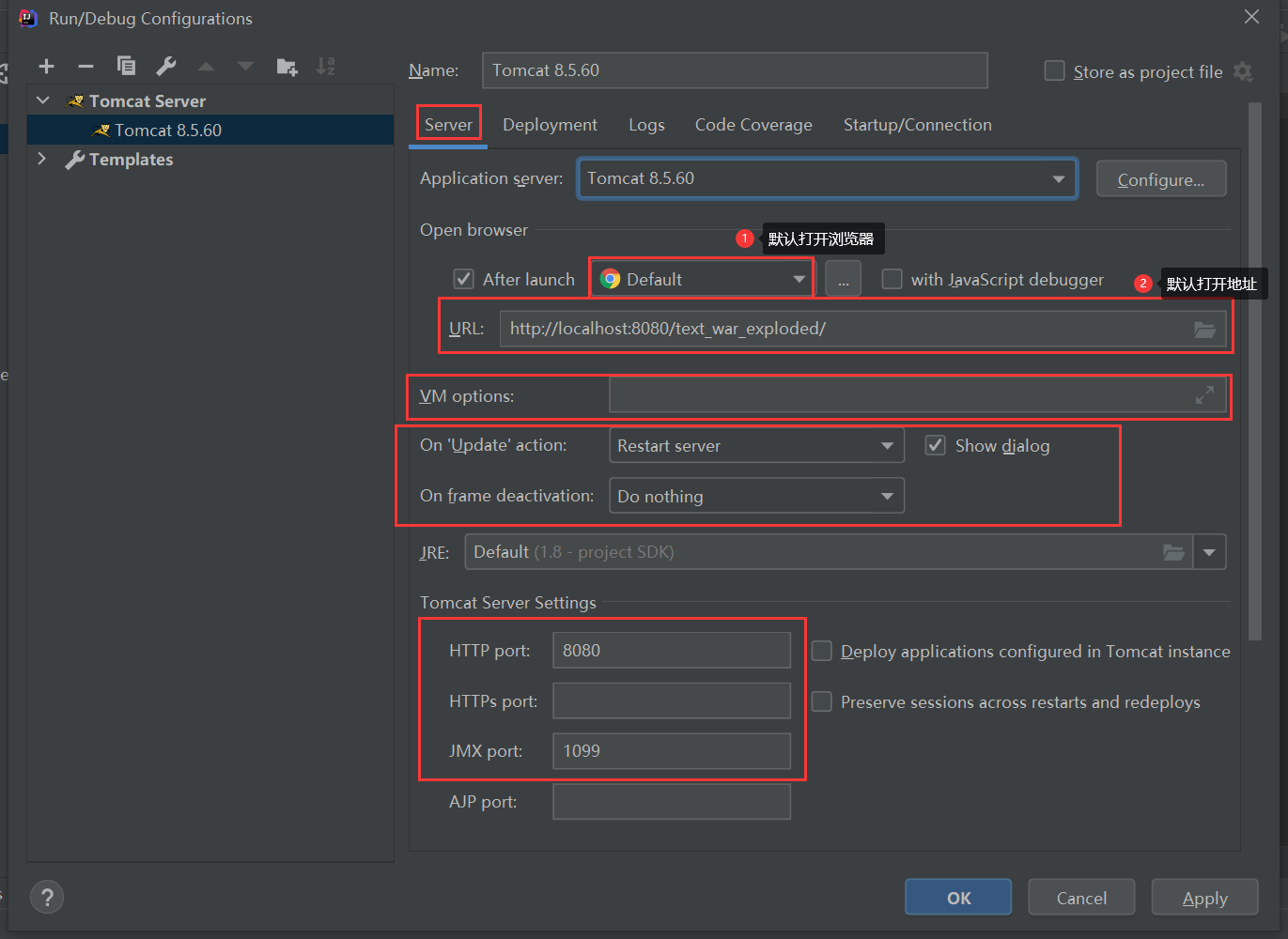This screenshot has width=1288, height=939.
Task: Open the Default browser dropdown
Action: 702,279
